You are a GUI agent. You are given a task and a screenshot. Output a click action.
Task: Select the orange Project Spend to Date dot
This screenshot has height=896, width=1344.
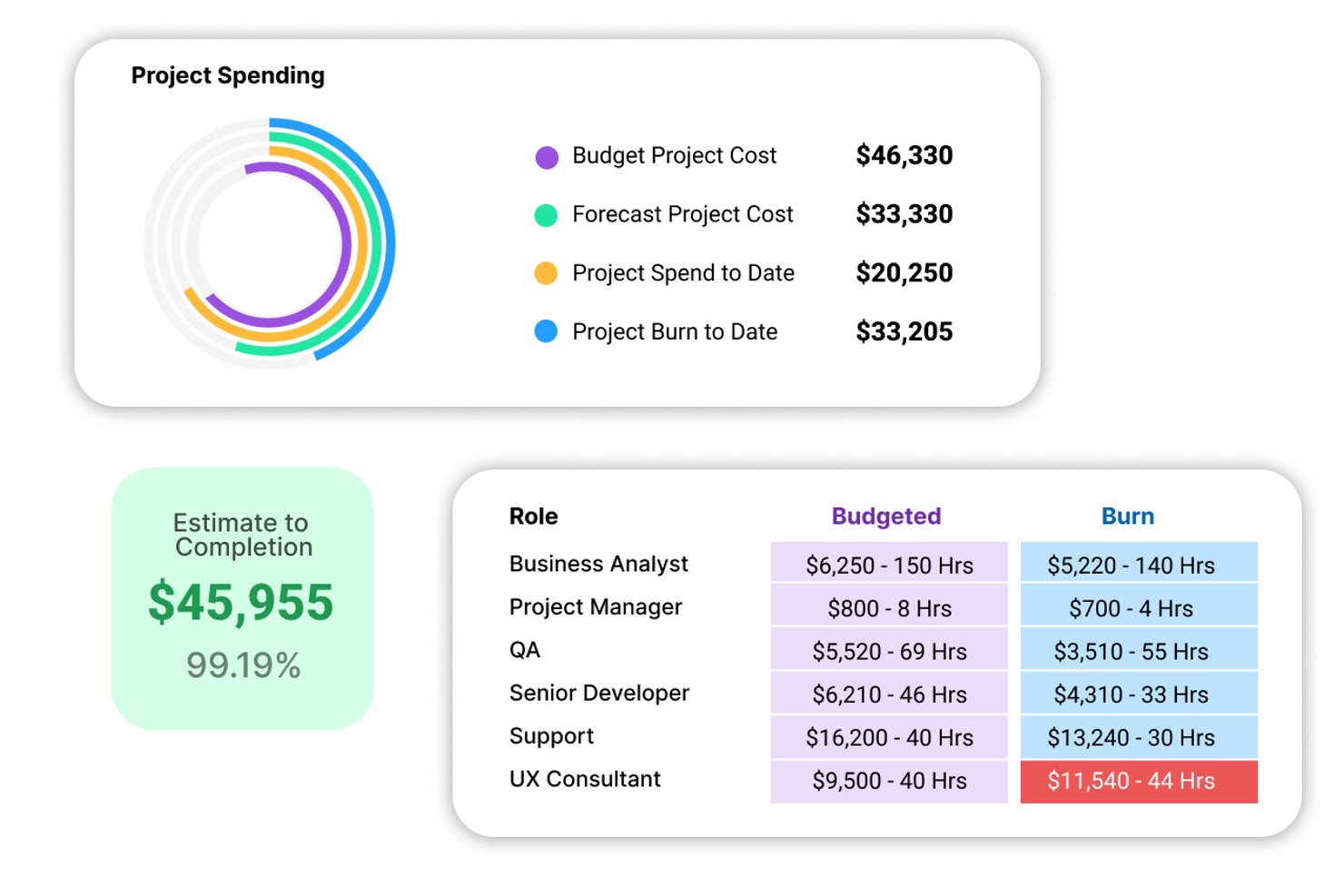coord(546,273)
